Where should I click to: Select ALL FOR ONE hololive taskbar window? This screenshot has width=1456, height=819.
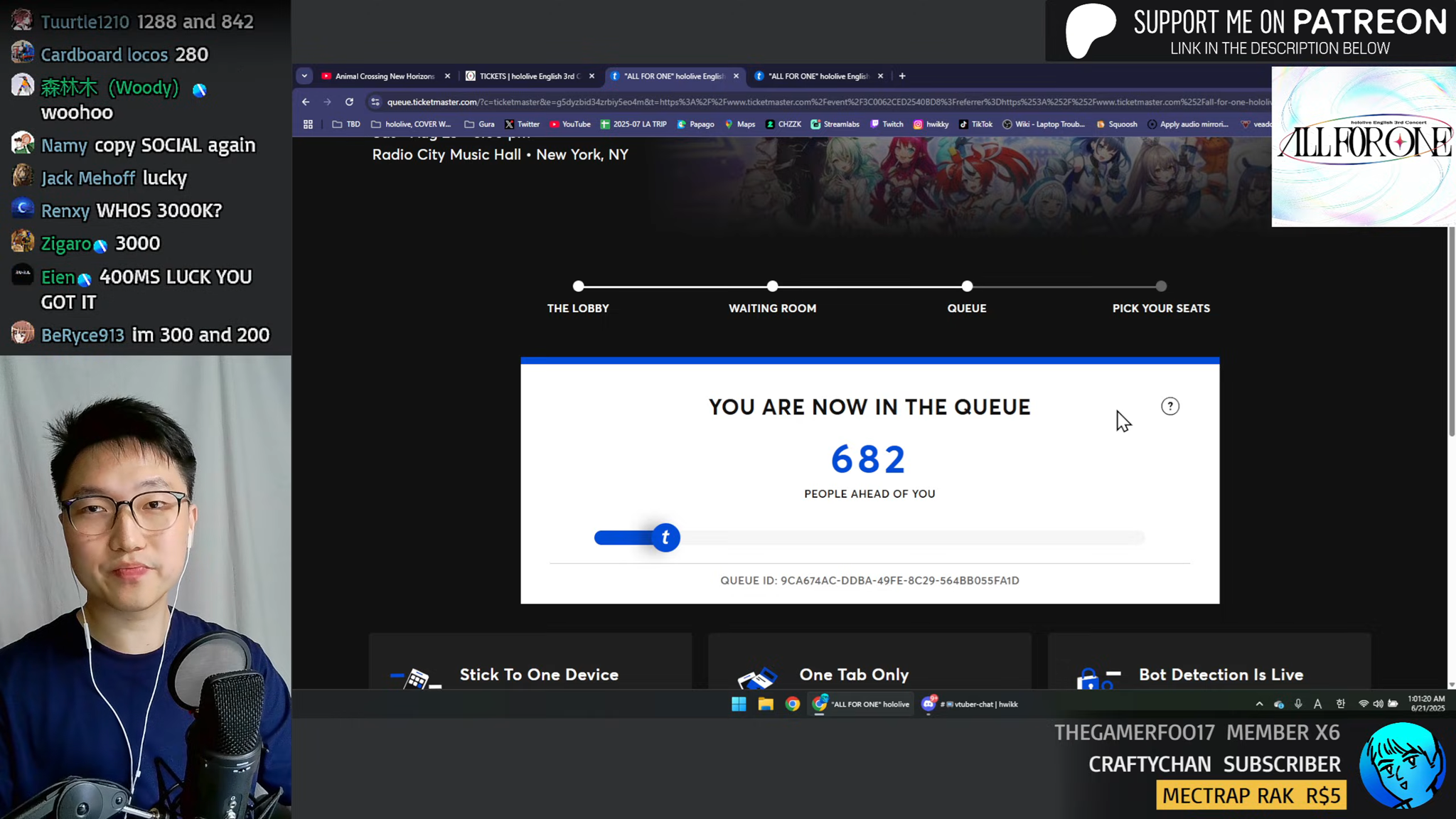click(862, 704)
